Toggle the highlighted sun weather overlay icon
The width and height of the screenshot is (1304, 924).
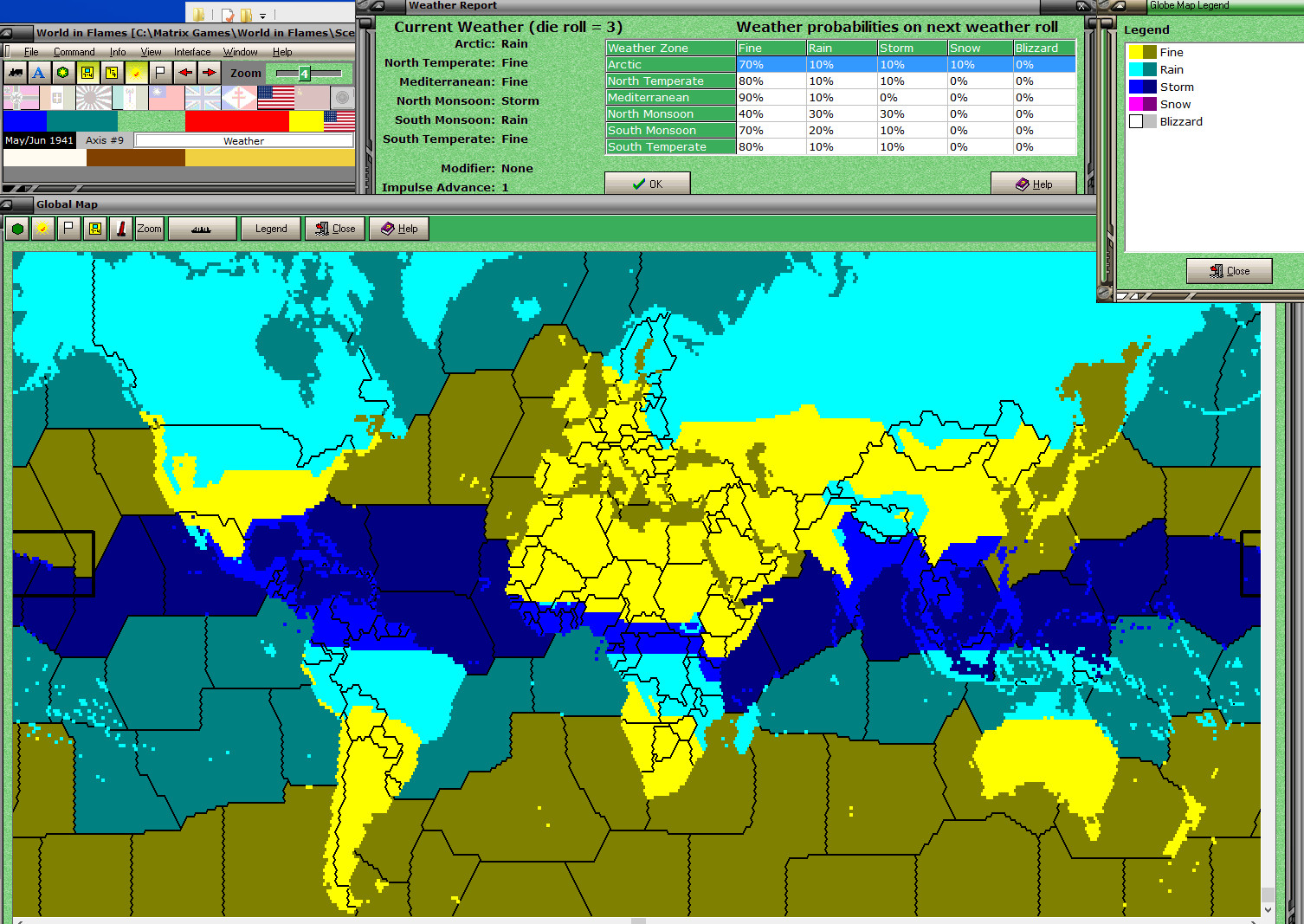[135, 72]
